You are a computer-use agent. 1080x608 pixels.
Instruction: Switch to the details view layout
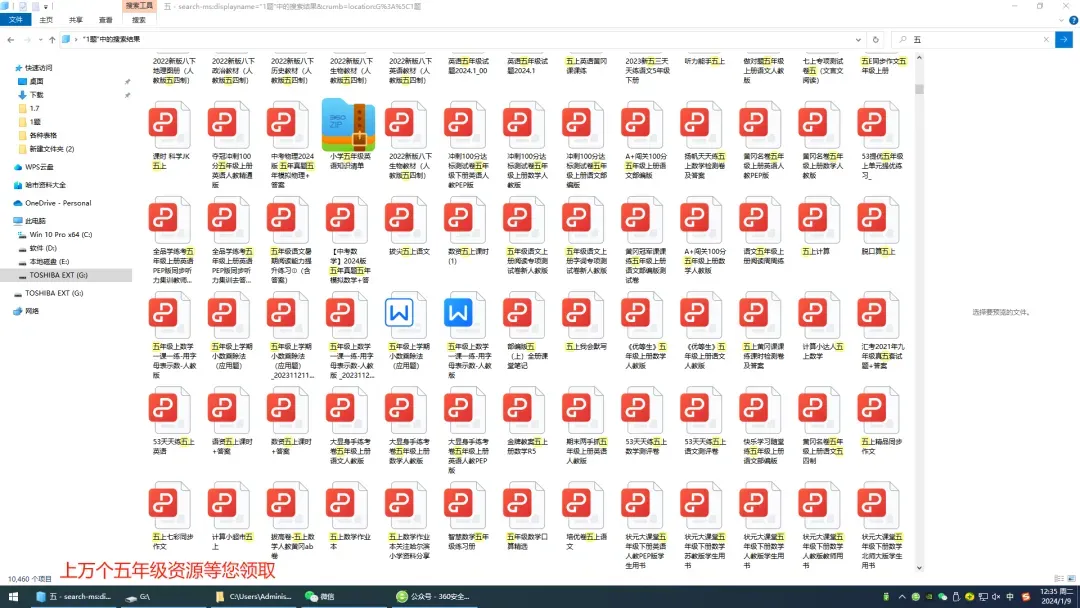pos(1059,578)
